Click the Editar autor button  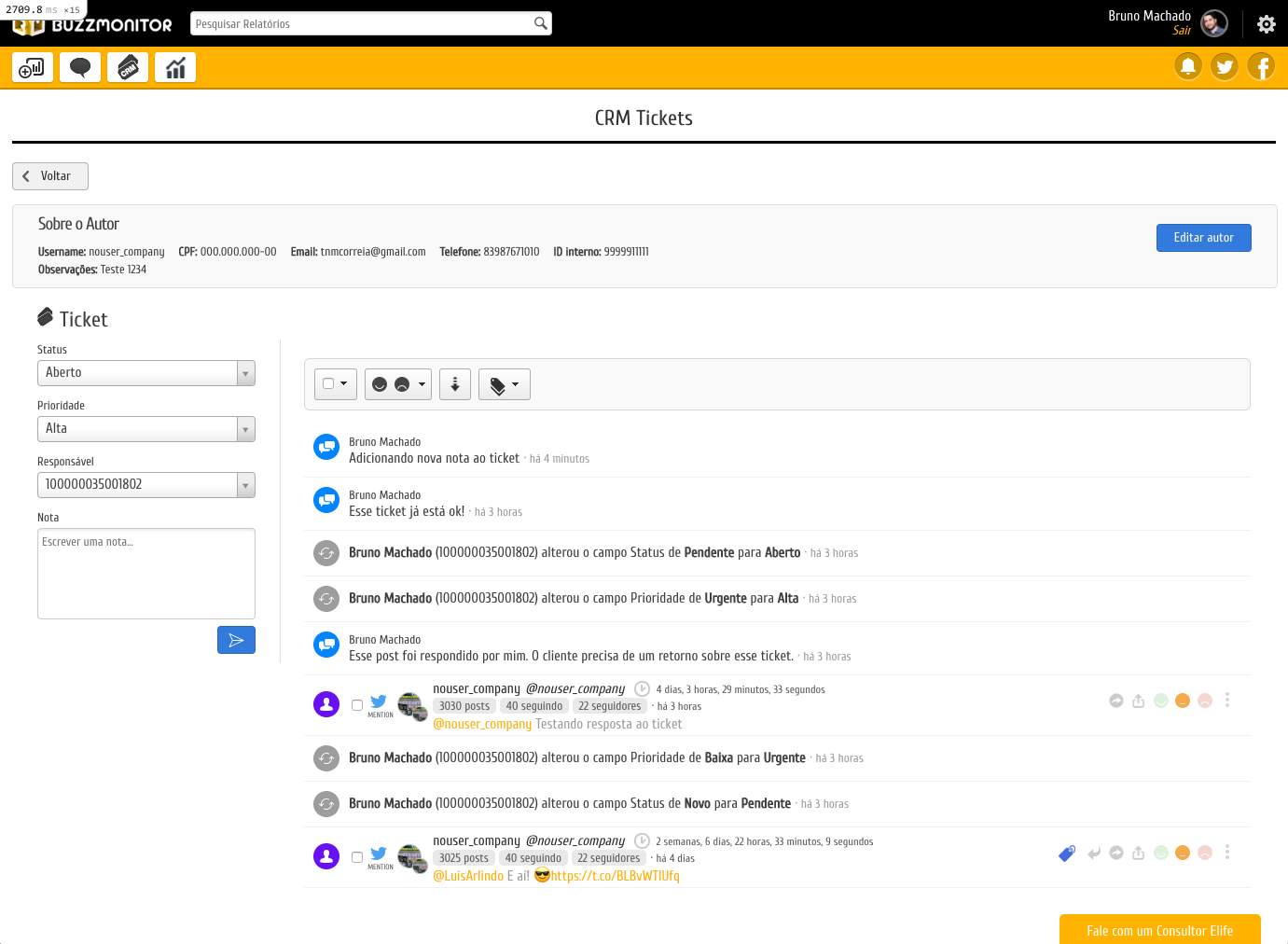point(1203,238)
